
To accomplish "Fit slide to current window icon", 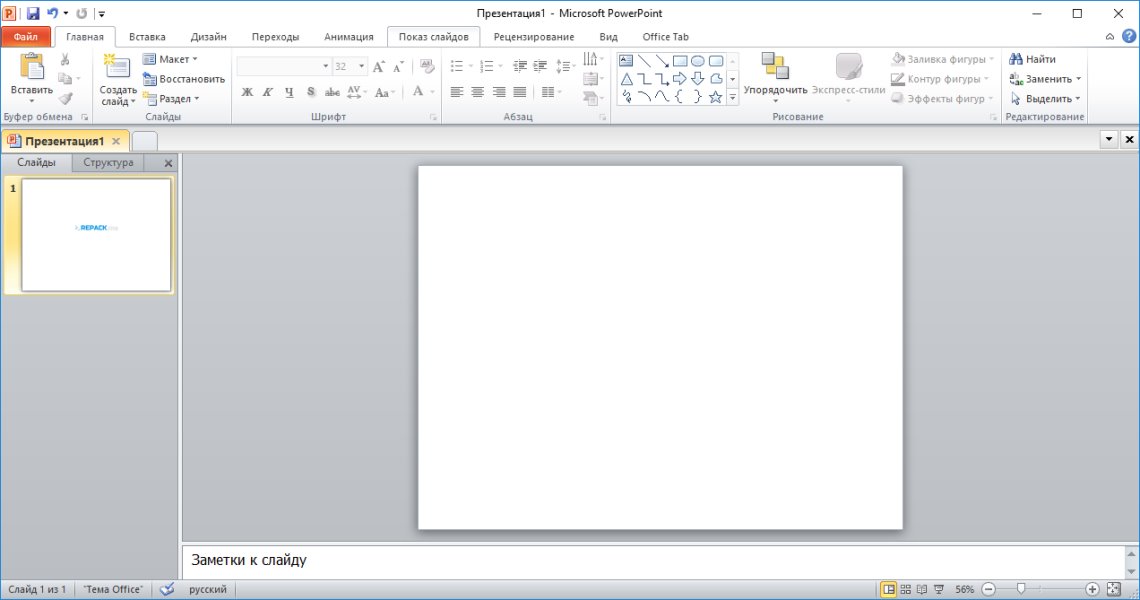I will click(1114, 589).
